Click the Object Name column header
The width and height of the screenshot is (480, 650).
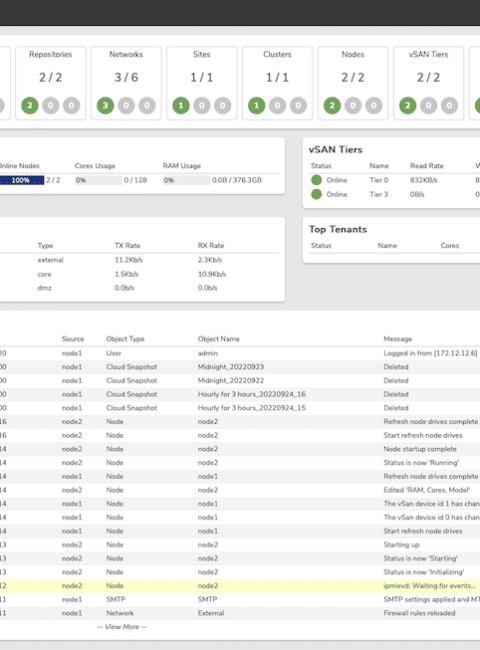218,339
